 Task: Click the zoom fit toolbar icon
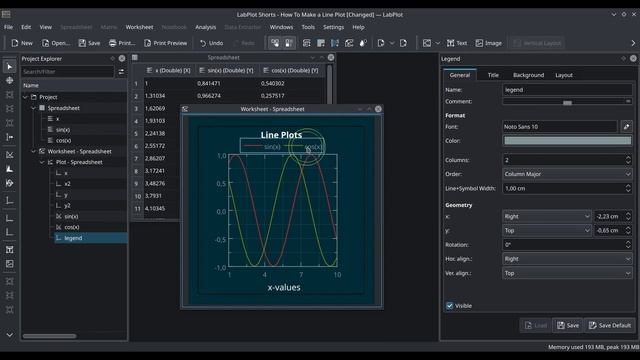tap(427, 43)
